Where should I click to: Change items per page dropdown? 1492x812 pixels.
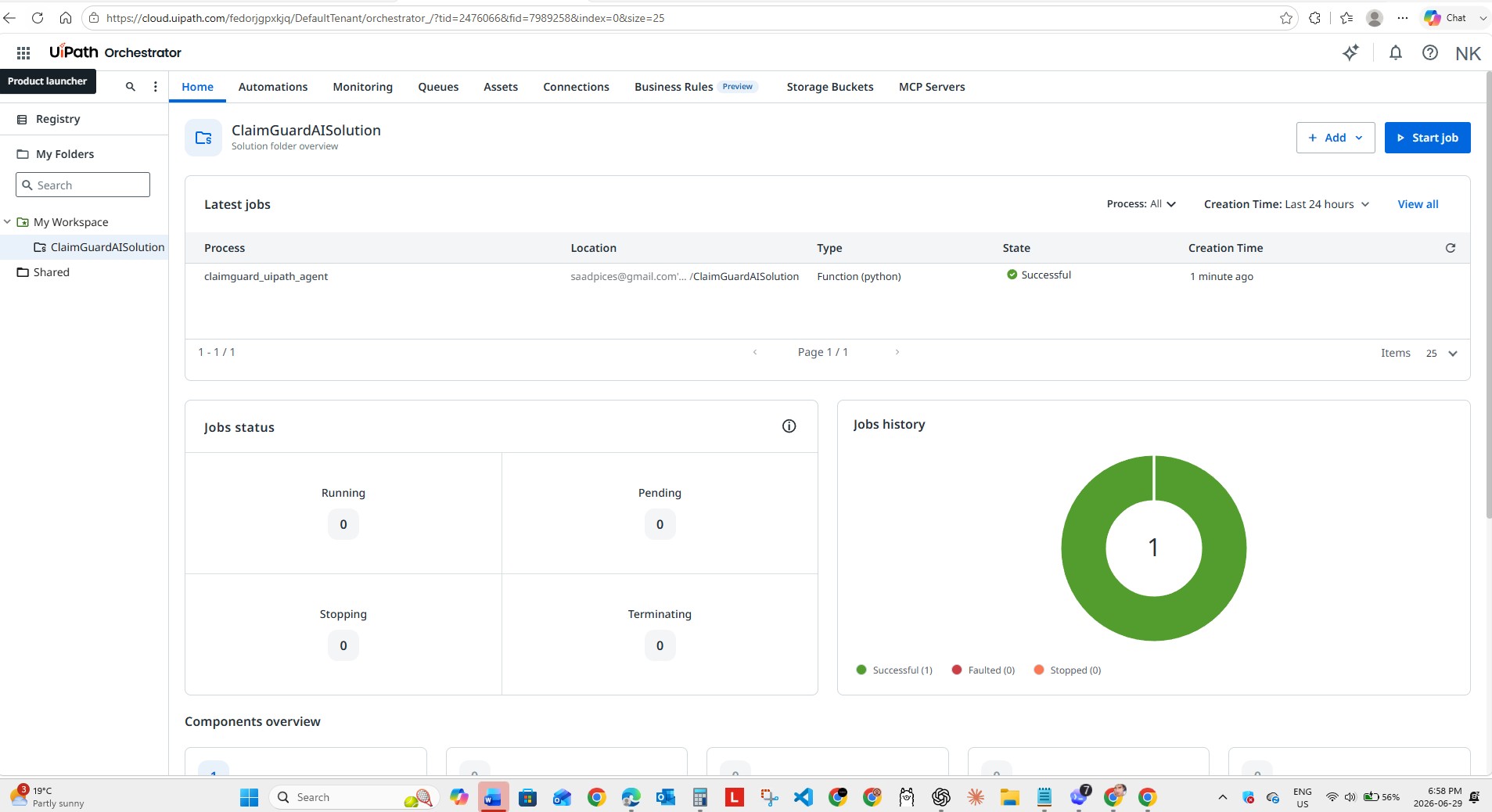1442,354
